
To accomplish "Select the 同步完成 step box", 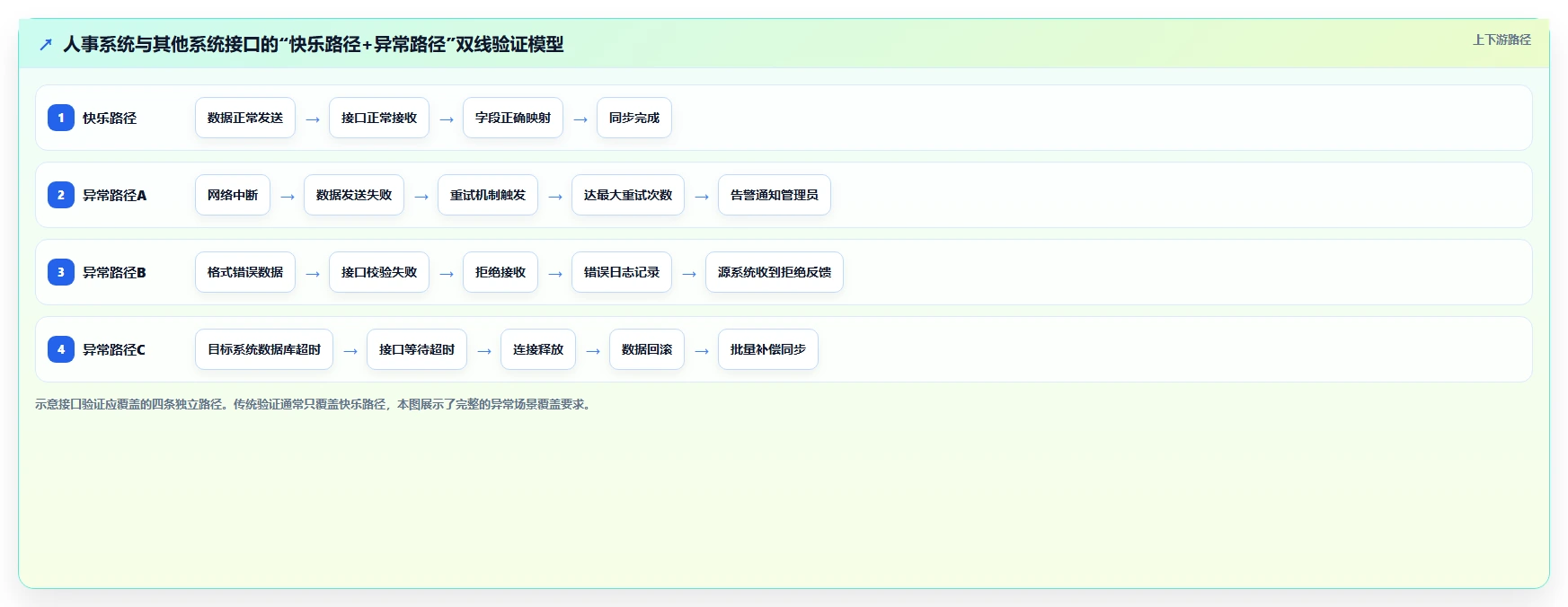I will coord(634,118).
